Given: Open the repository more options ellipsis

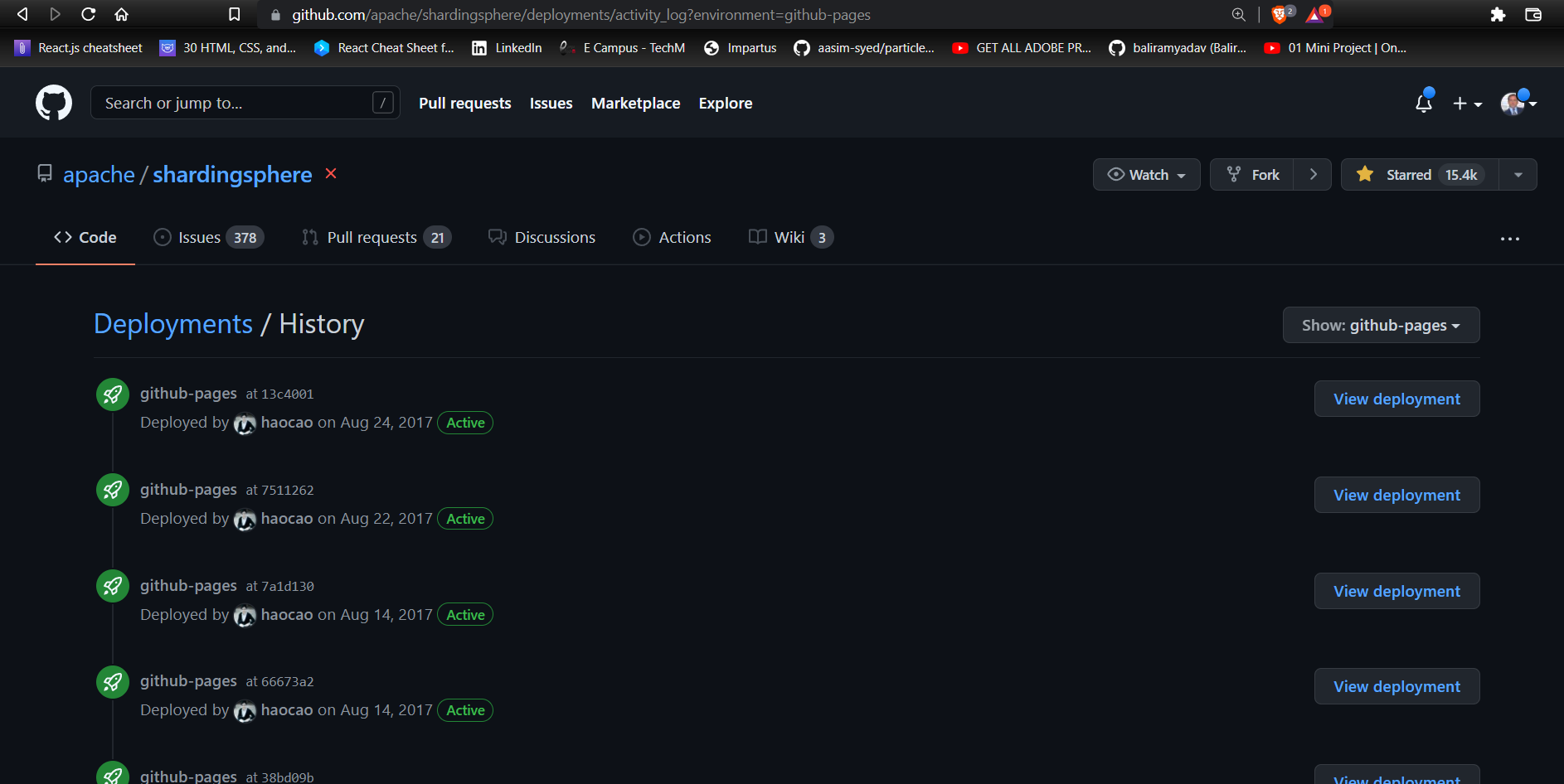Looking at the screenshot, I should (x=1510, y=239).
